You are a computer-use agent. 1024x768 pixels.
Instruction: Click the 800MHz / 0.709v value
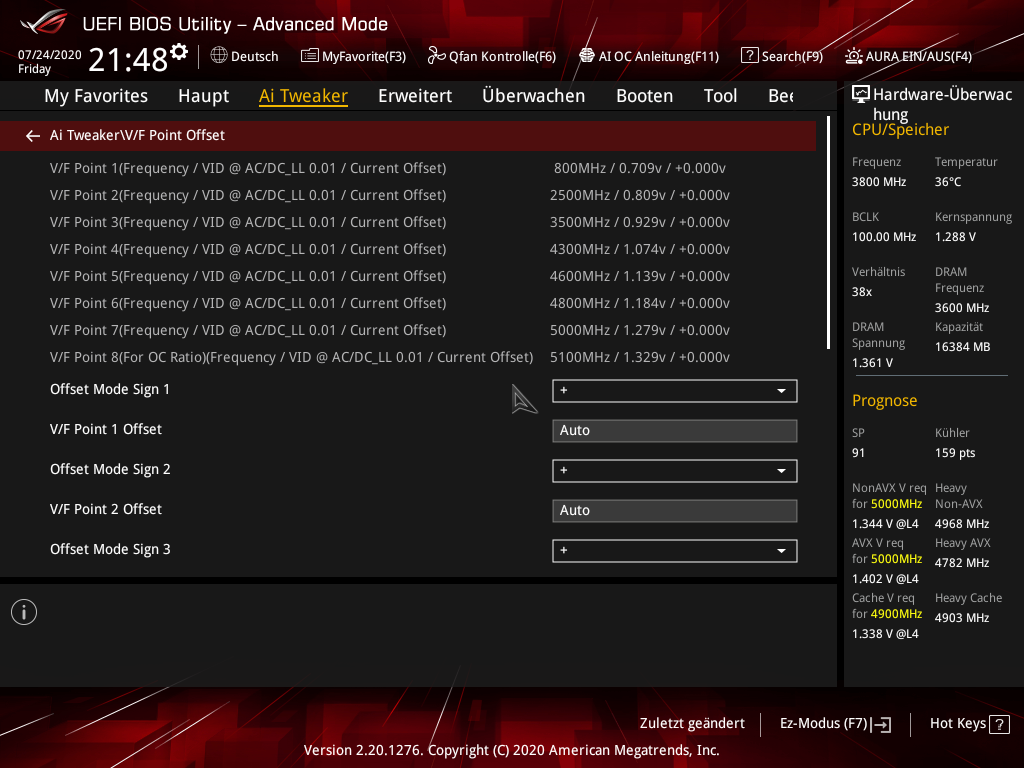coord(639,168)
